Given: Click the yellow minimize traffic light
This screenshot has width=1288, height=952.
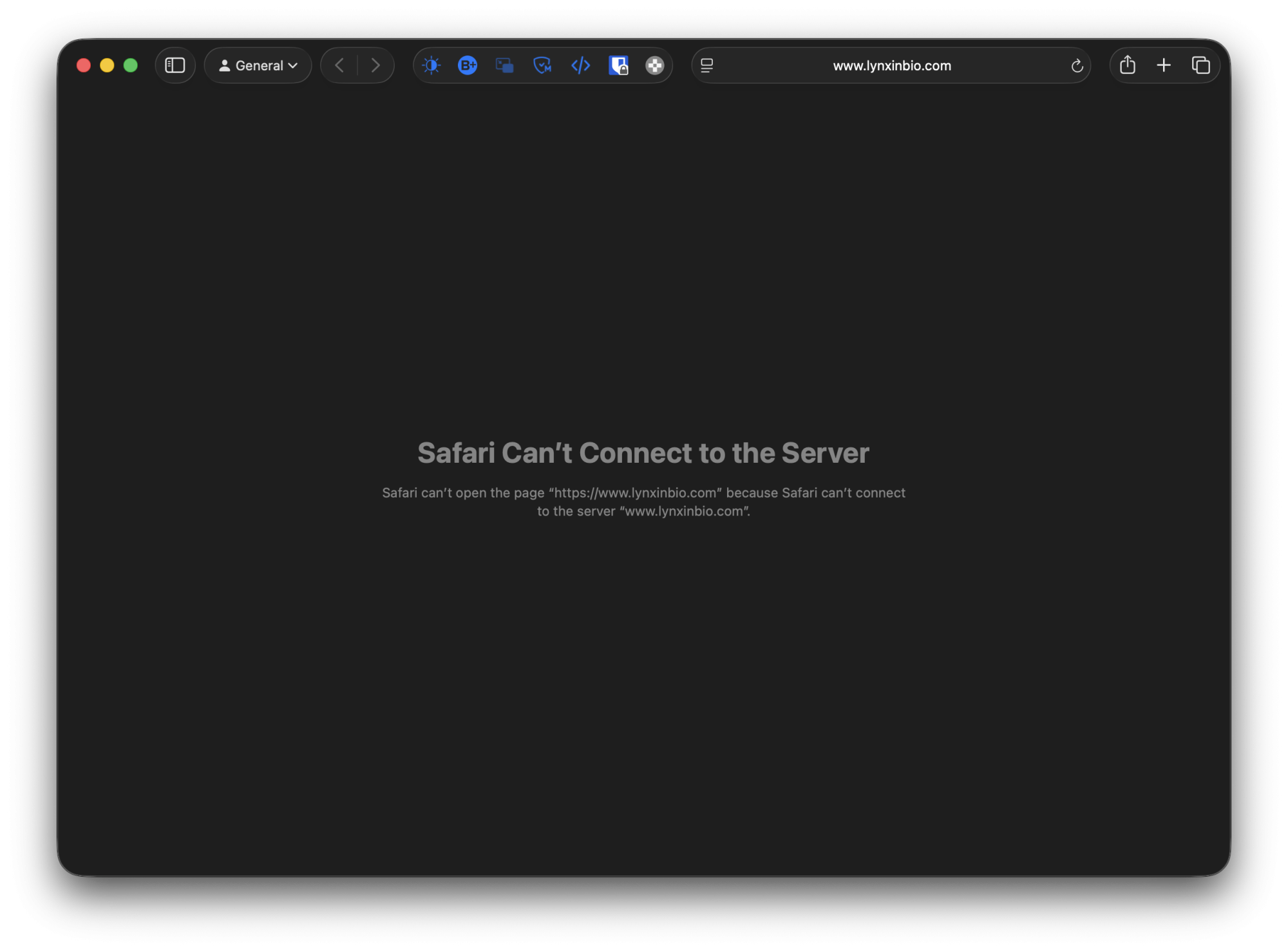Looking at the screenshot, I should [106, 65].
